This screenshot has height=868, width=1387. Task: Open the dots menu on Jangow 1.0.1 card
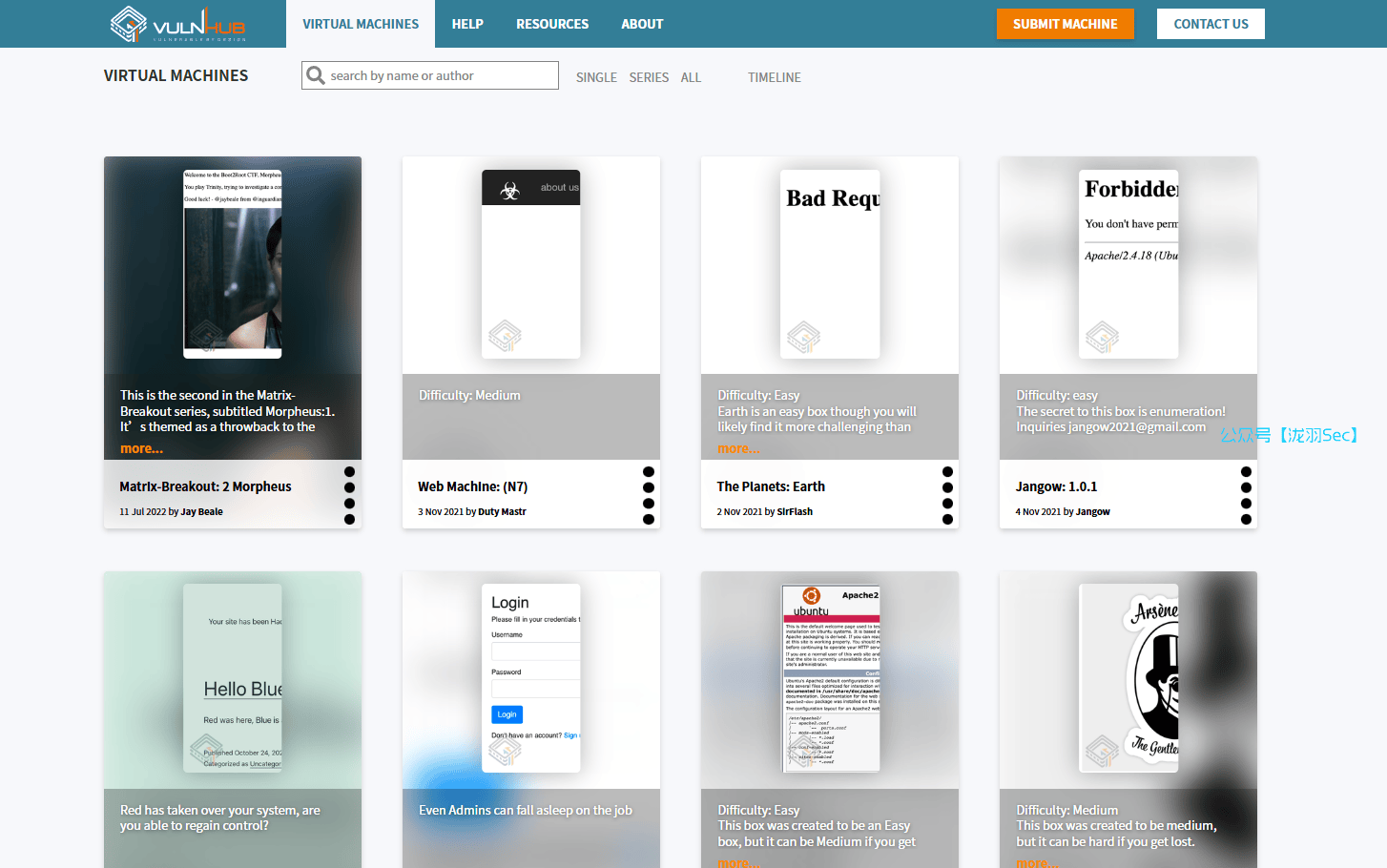tap(1245, 495)
